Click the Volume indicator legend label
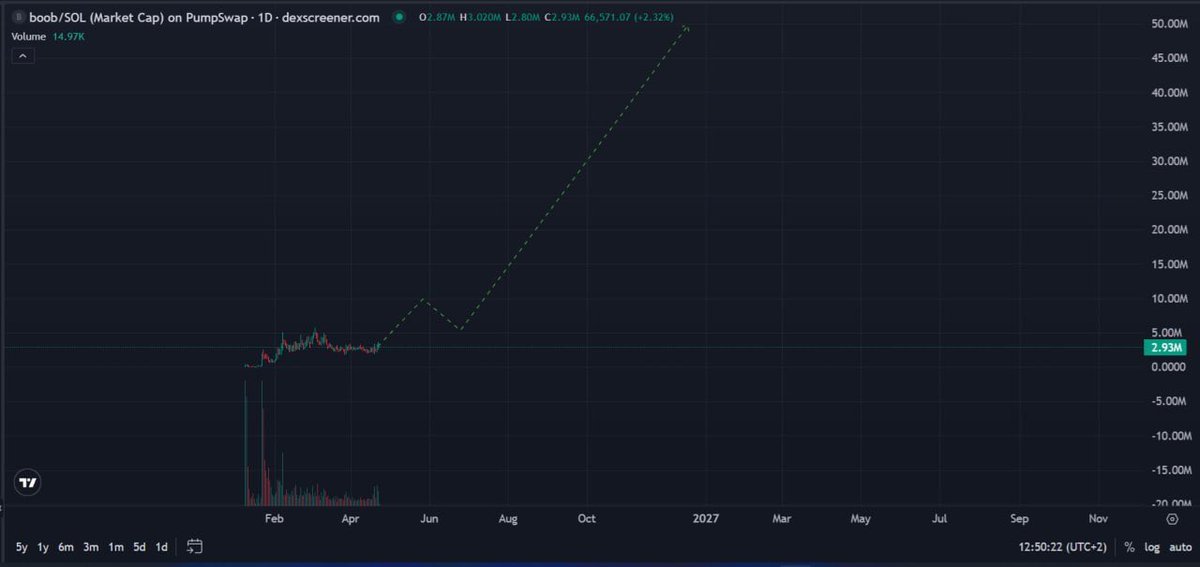 27,36
